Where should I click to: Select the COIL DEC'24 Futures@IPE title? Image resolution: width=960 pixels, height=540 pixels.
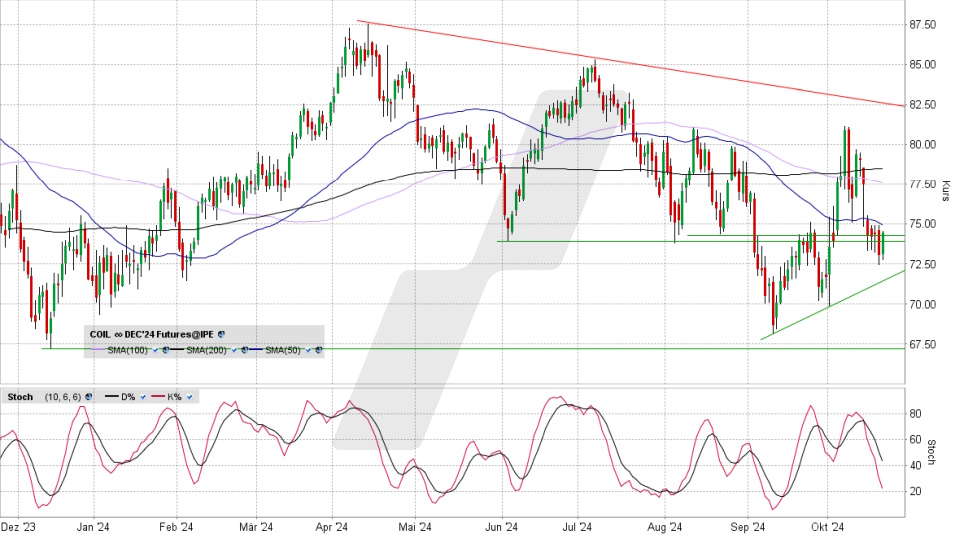[x=151, y=334]
